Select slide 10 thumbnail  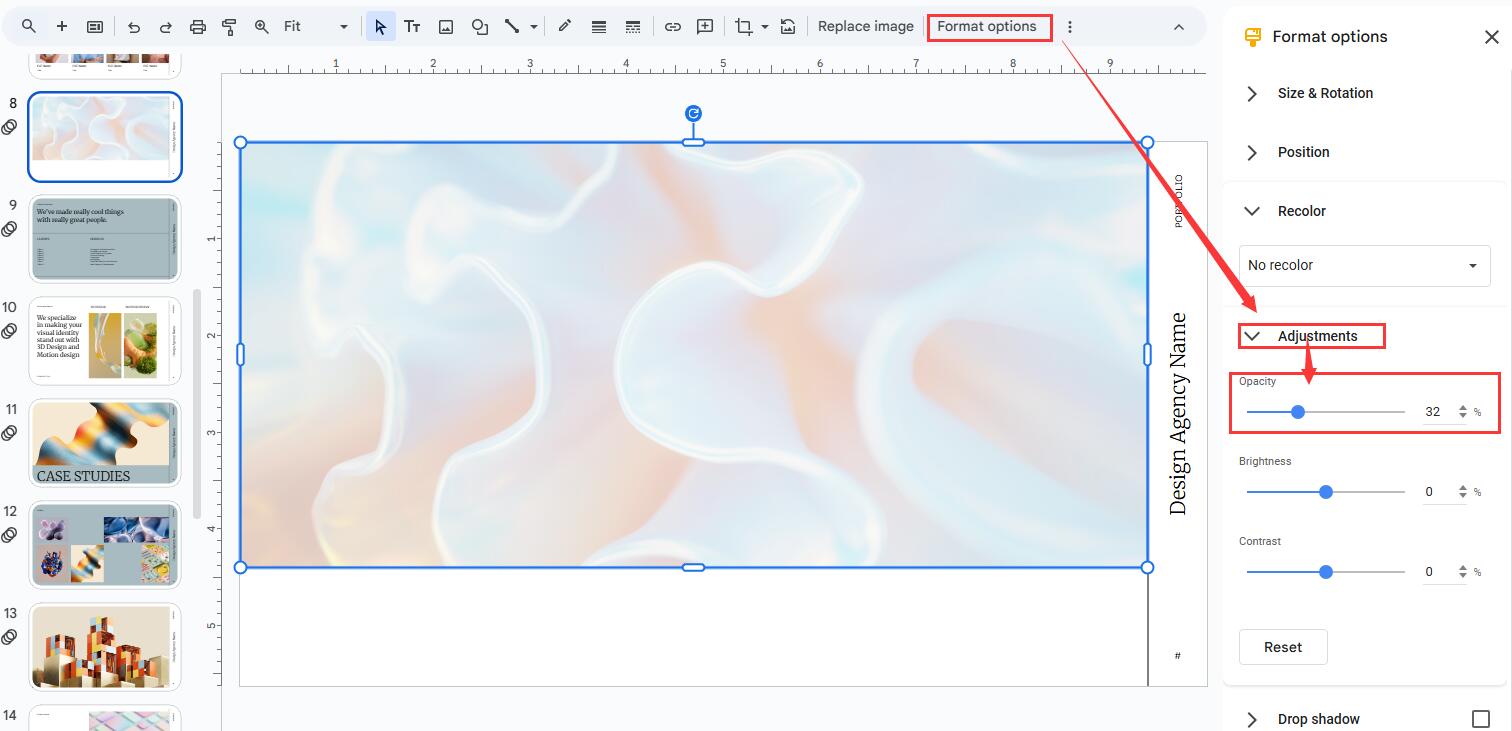[x=105, y=341]
